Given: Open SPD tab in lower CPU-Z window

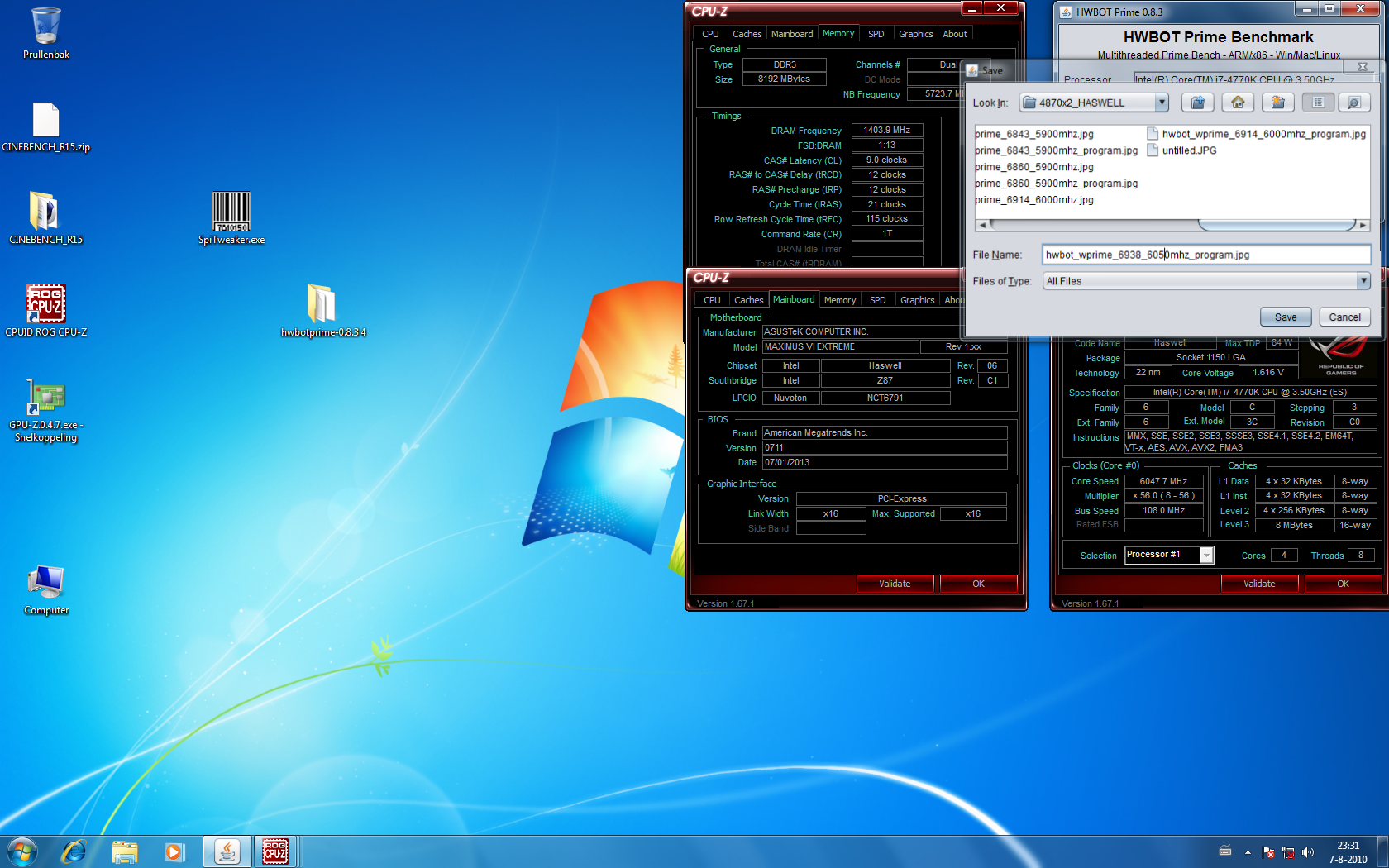Looking at the screenshot, I should (878, 300).
